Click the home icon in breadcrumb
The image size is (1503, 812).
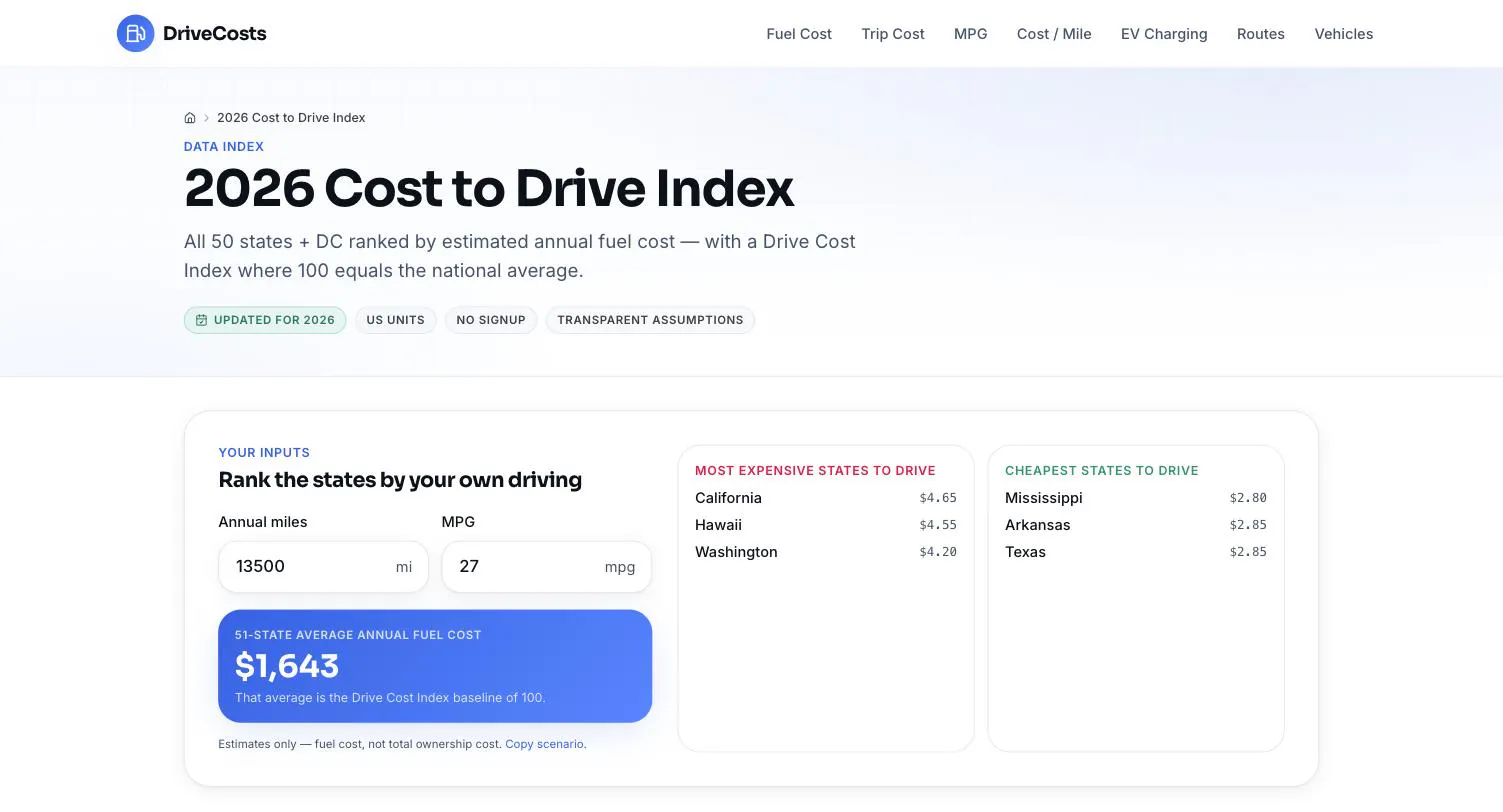click(x=190, y=117)
